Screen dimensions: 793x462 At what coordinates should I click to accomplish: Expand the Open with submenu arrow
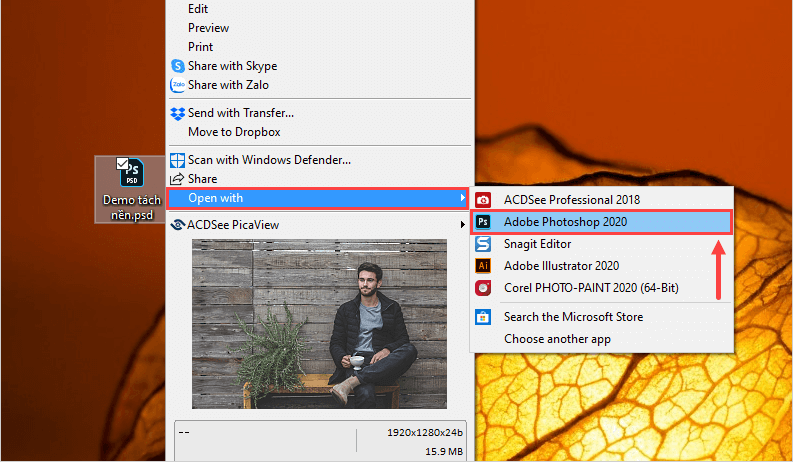(x=461, y=198)
